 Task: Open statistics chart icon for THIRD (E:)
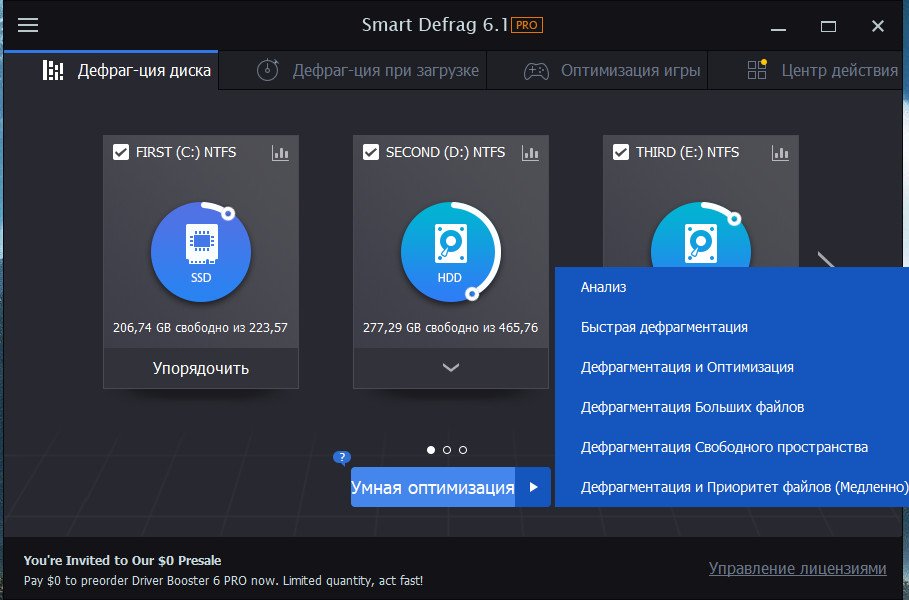[x=780, y=153]
